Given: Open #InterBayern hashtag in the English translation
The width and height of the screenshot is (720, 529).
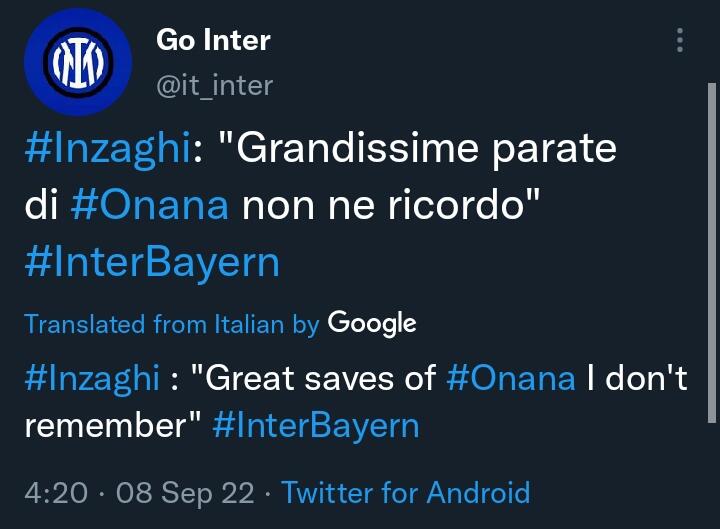Looking at the screenshot, I should tap(316, 425).
